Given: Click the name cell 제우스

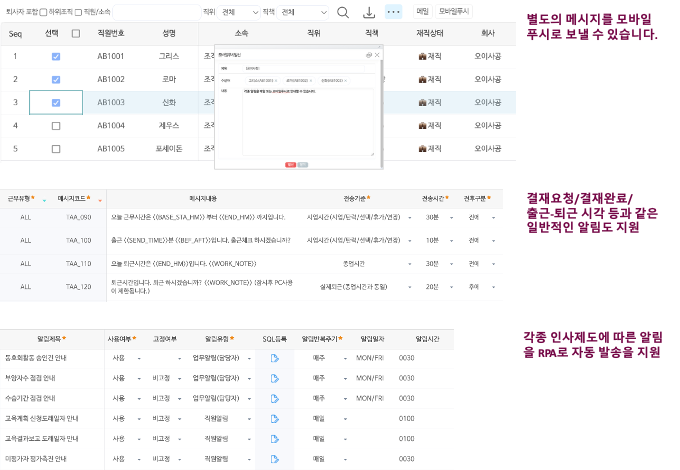Looking at the screenshot, I should point(169,125).
